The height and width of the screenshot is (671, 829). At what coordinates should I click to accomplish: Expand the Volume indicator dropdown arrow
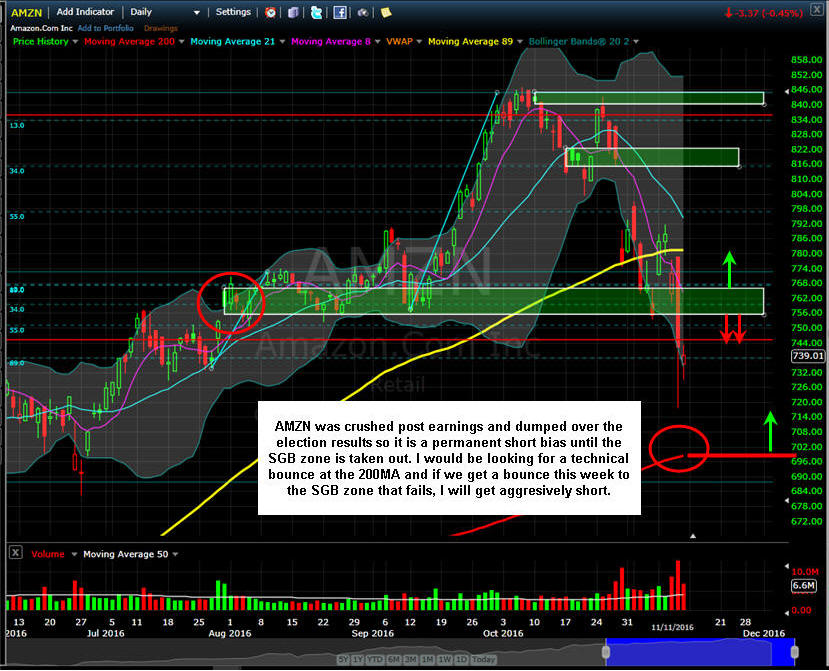[74, 554]
